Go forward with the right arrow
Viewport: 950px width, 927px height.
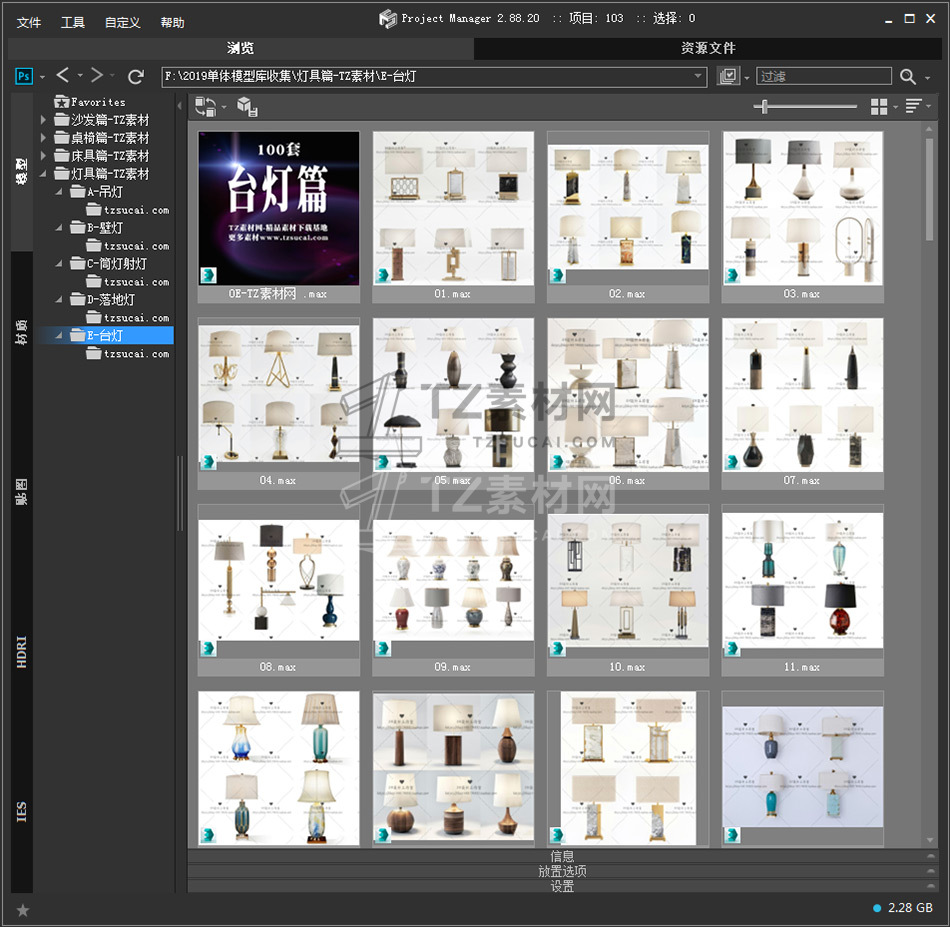point(97,76)
